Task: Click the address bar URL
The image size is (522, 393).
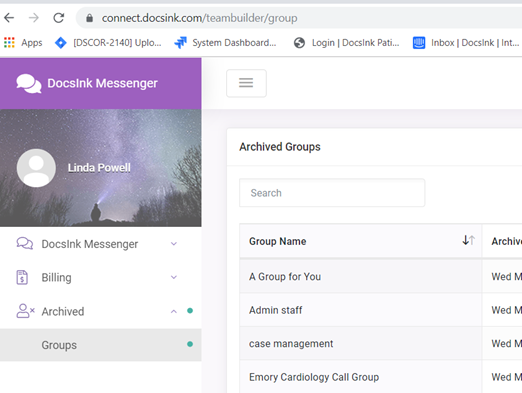Action: 199,18
